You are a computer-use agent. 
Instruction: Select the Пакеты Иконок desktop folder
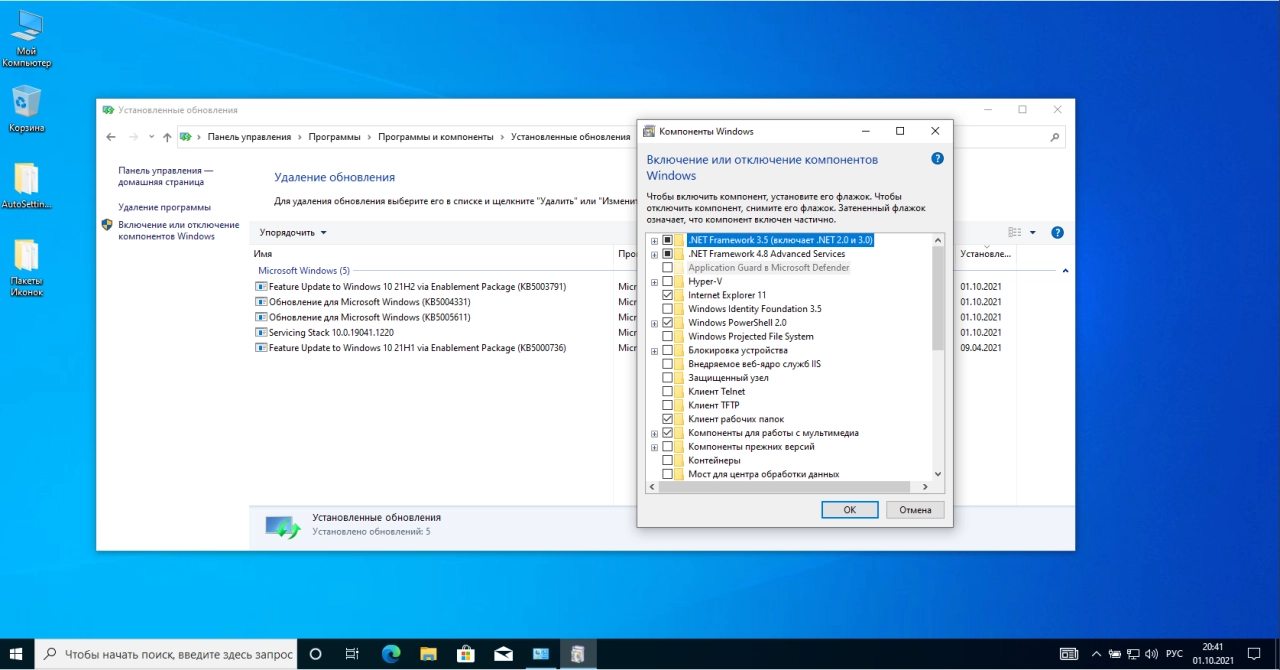tap(26, 268)
